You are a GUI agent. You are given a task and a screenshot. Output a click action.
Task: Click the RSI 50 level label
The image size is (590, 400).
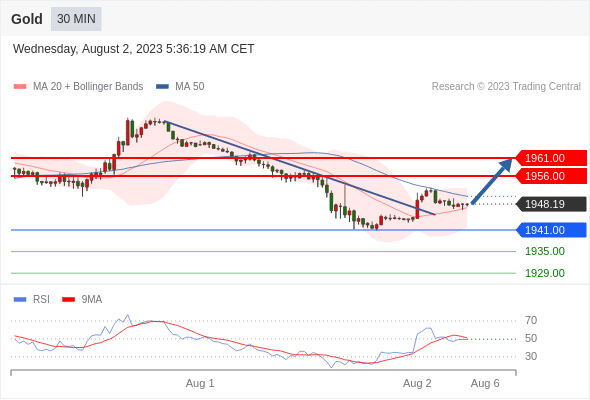click(531, 338)
